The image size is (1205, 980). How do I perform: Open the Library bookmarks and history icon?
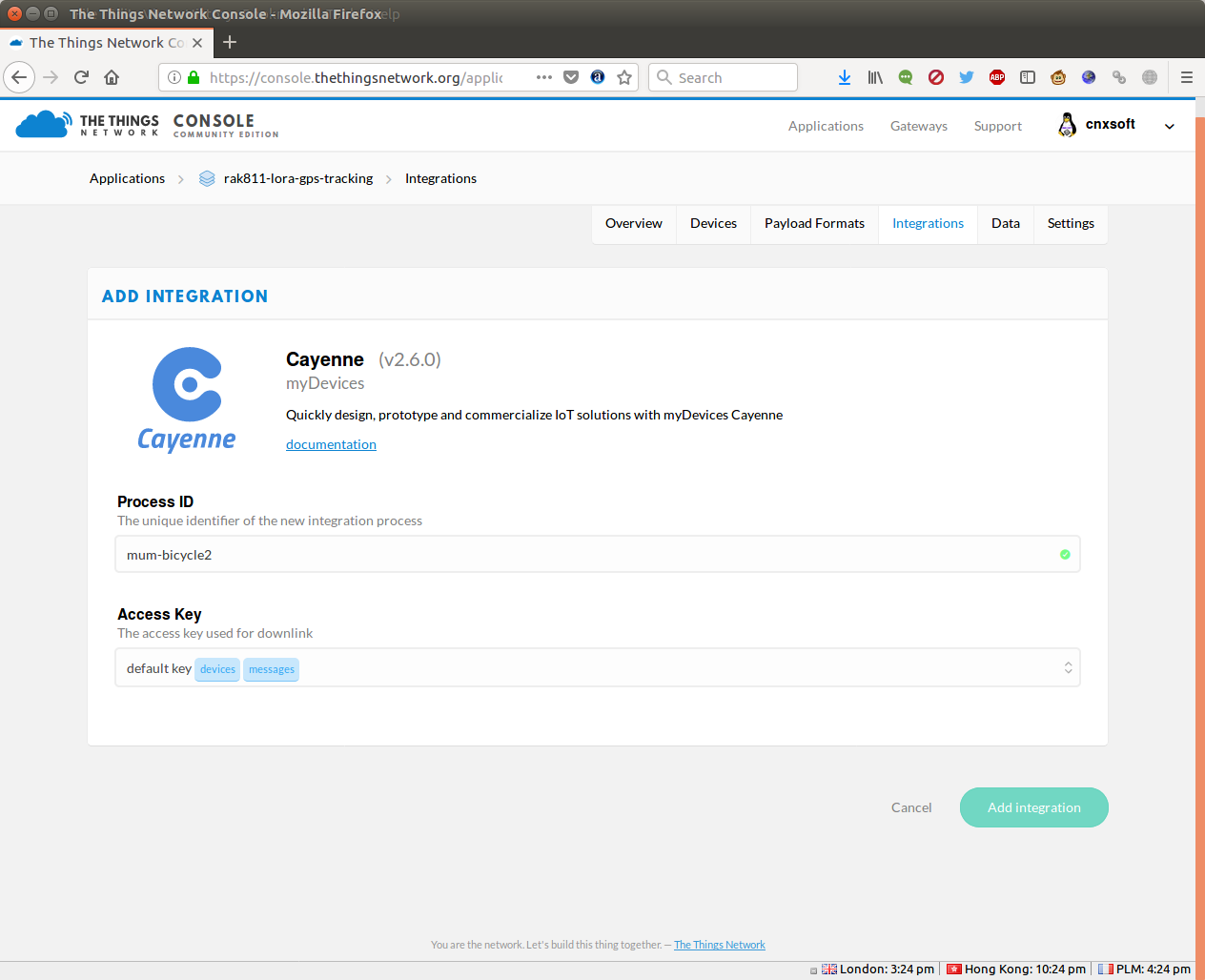click(875, 77)
